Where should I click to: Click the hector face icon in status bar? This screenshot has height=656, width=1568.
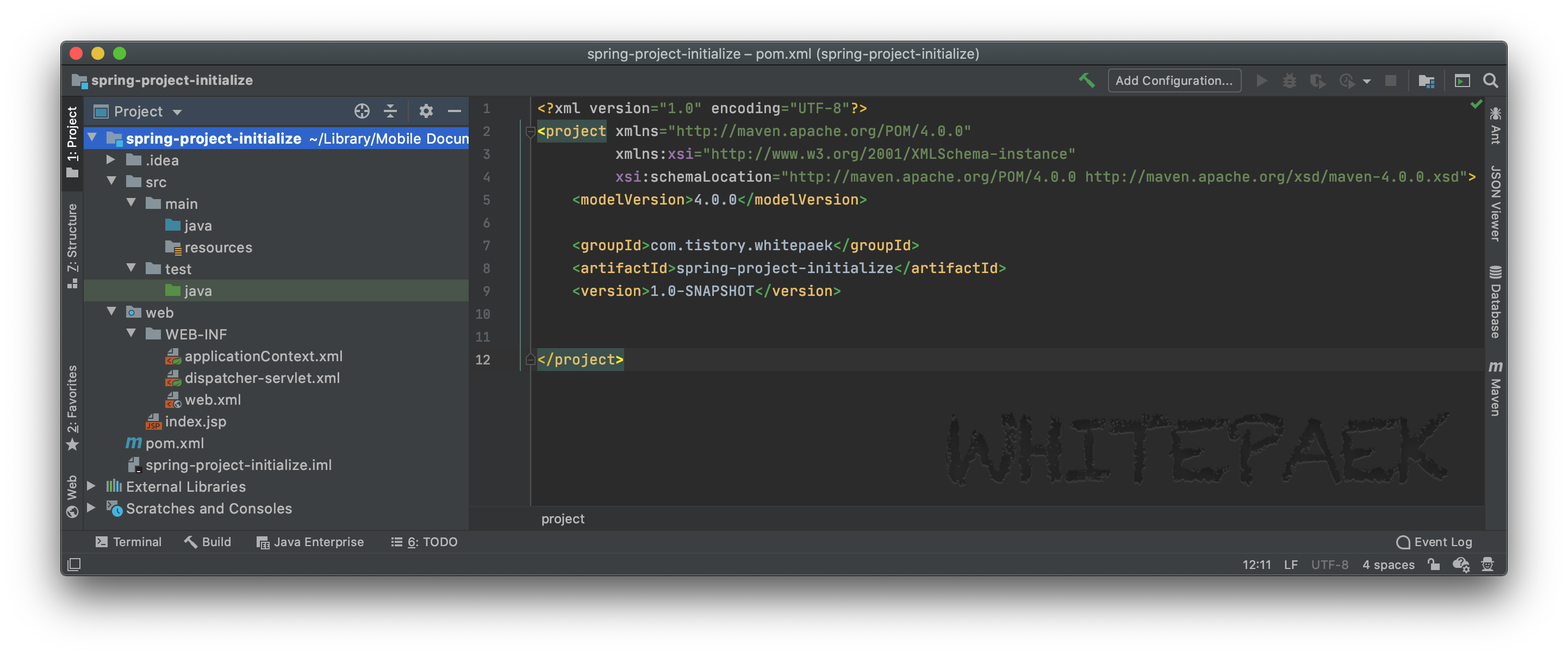click(x=1487, y=564)
